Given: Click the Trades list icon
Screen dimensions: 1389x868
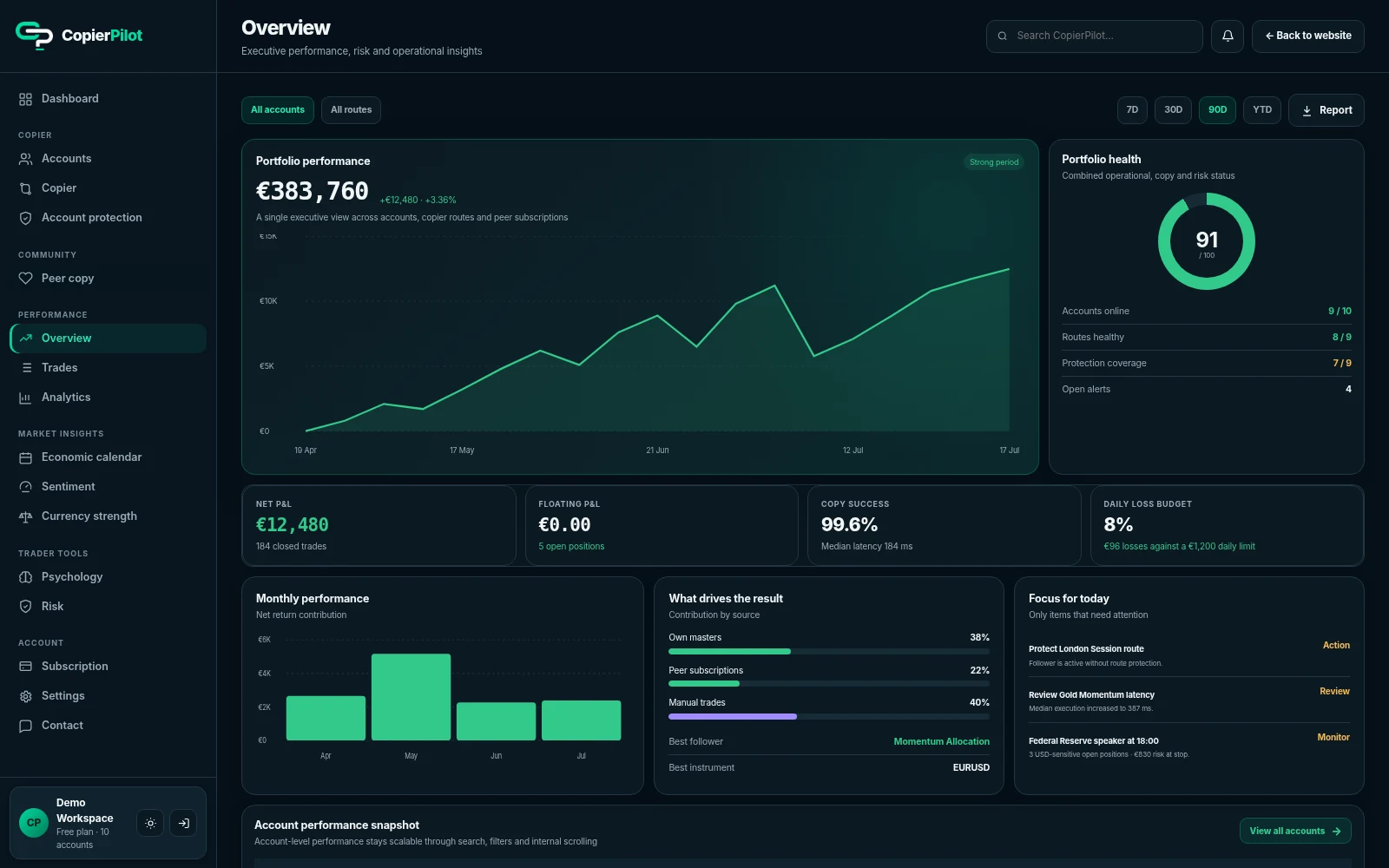Looking at the screenshot, I should [x=25, y=368].
